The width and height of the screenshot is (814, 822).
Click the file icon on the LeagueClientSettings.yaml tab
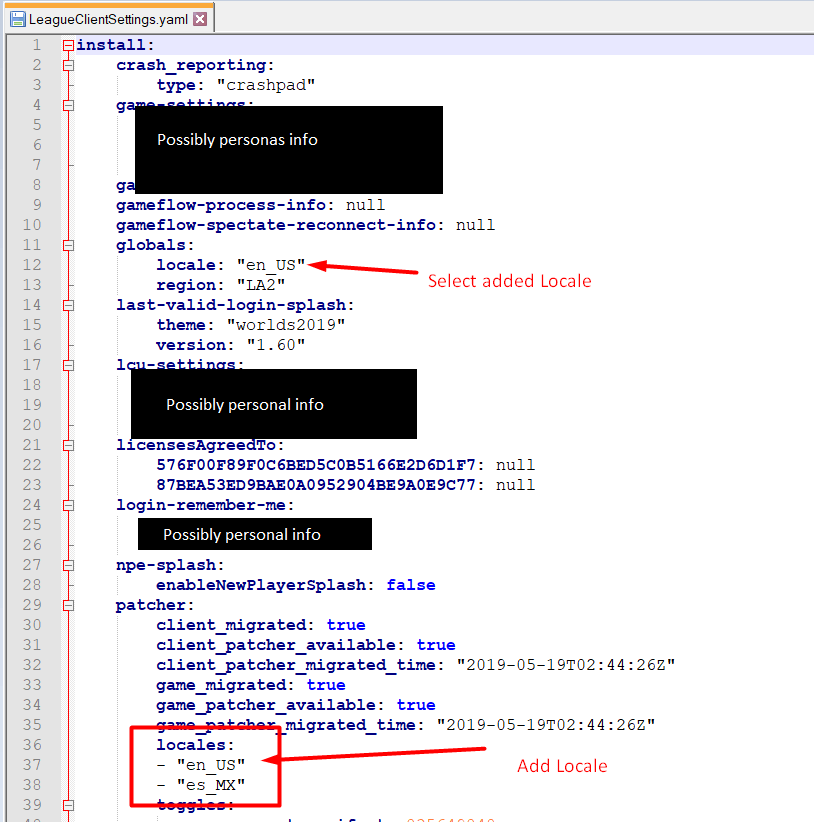tap(17, 19)
